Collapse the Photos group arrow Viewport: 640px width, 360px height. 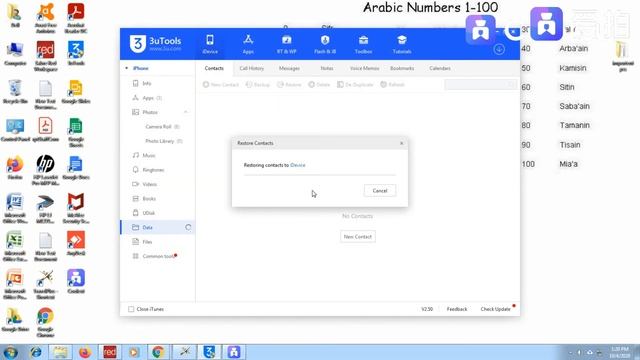pyautogui.click(x=186, y=112)
